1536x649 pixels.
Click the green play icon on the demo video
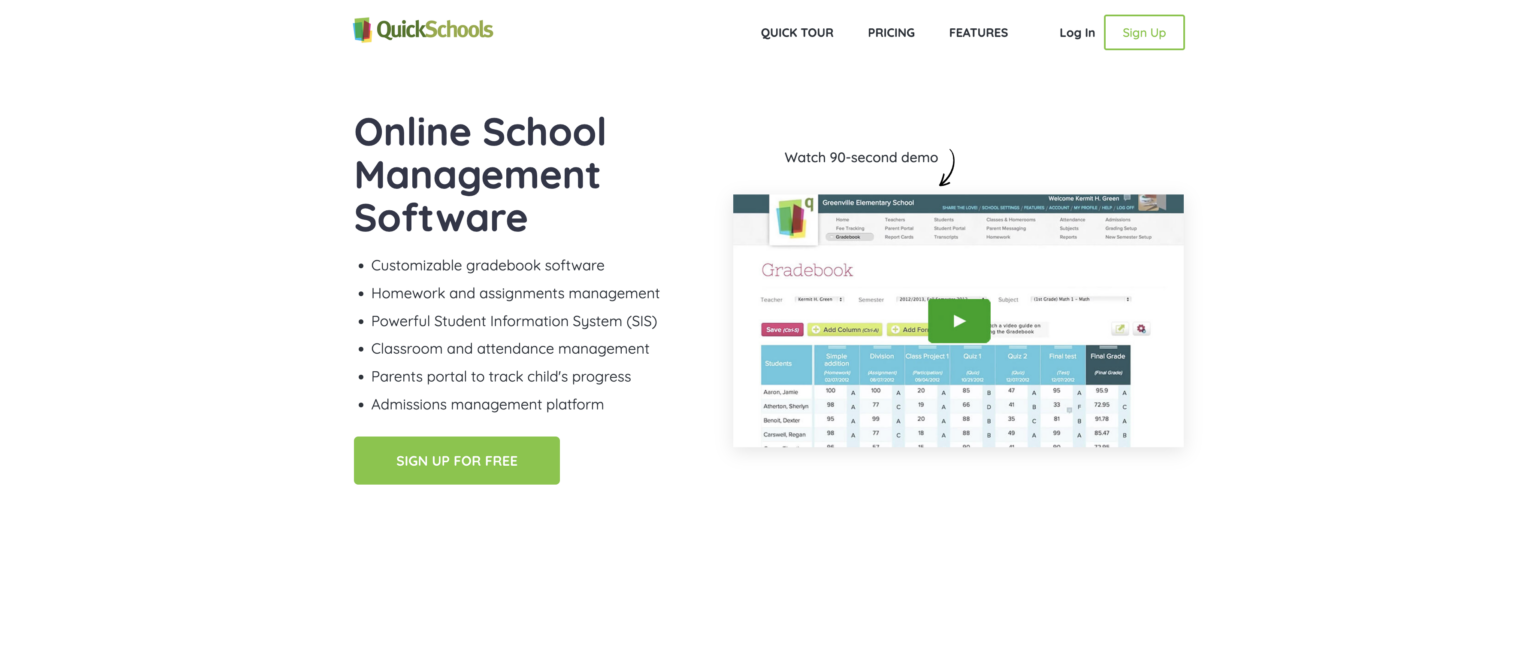(959, 320)
